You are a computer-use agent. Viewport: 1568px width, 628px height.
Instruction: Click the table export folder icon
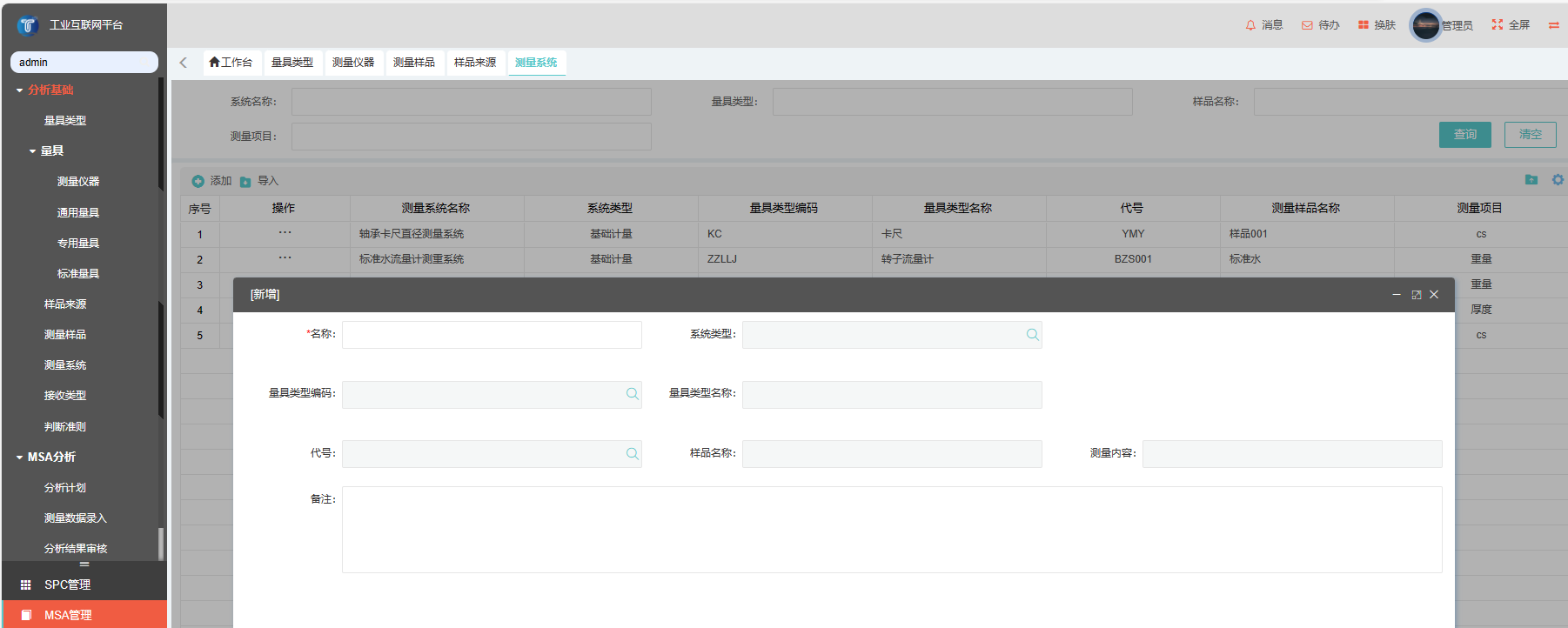click(x=1531, y=180)
